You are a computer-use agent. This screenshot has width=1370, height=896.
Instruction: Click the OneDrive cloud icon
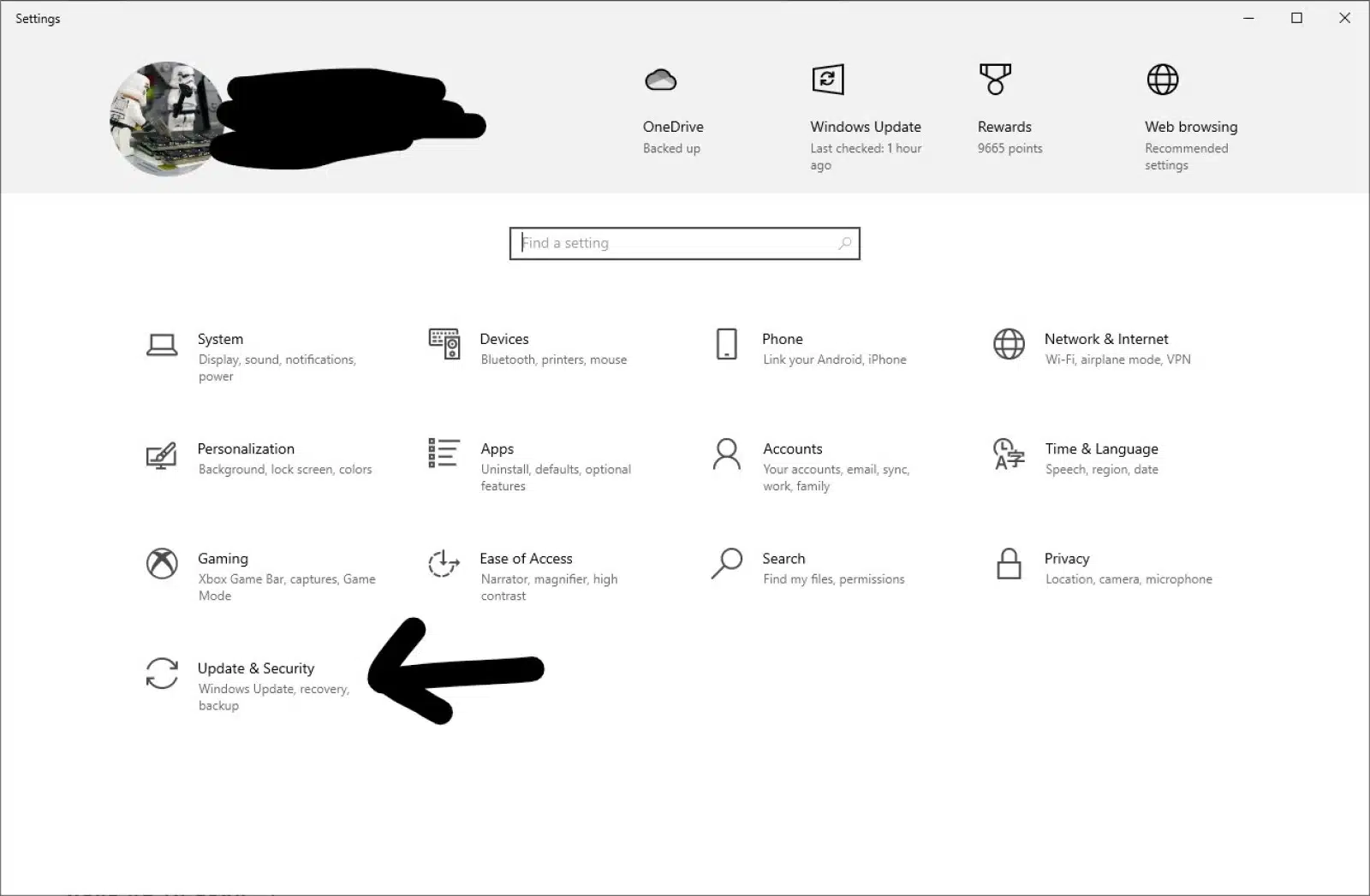(x=660, y=80)
